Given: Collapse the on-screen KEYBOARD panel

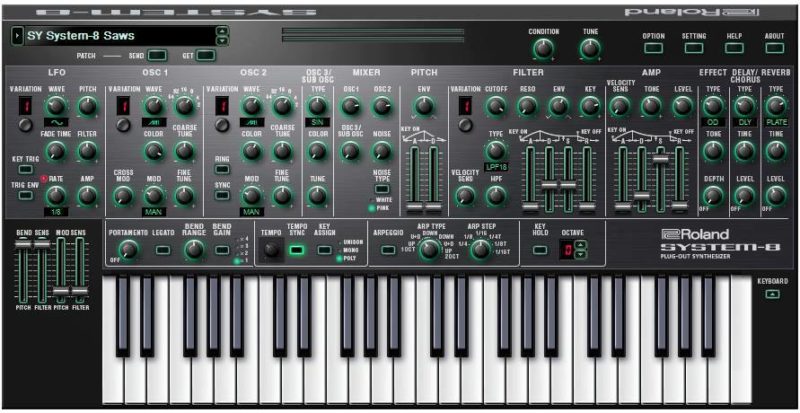Looking at the screenshot, I should (x=773, y=294).
